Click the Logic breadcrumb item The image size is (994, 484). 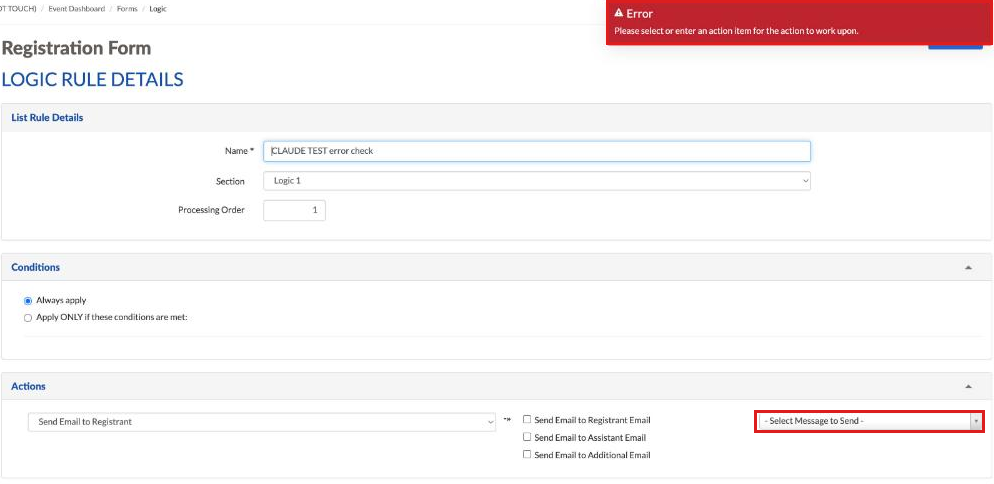click(x=158, y=9)
